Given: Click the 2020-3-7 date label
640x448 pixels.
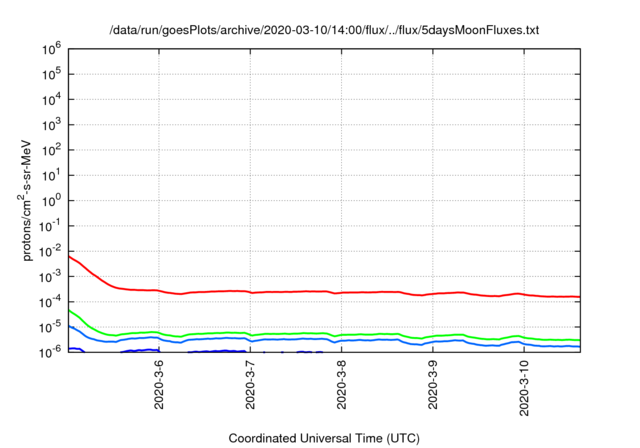Looking at the screenshot, I should tap(250, 385).
